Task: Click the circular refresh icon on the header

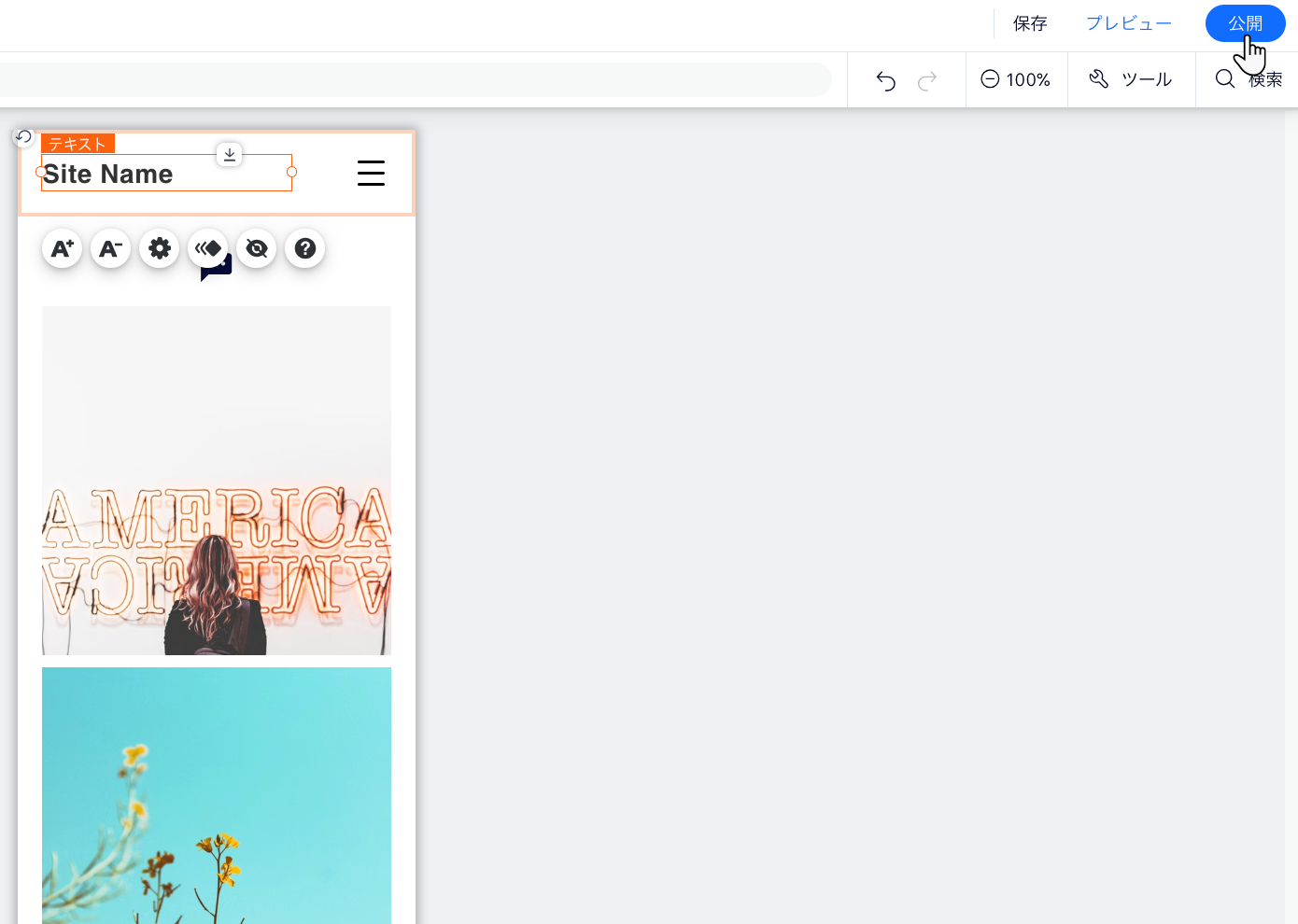Action: (23, 137)
